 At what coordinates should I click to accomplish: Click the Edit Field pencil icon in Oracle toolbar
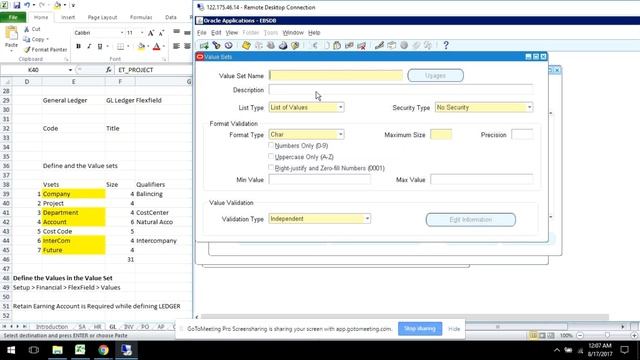(x=379, y=45)
